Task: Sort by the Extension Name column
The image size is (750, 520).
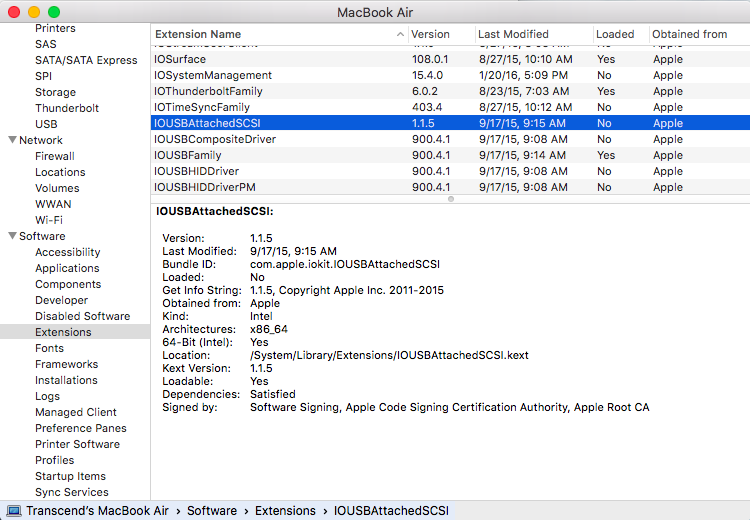Action: (279, 34)
